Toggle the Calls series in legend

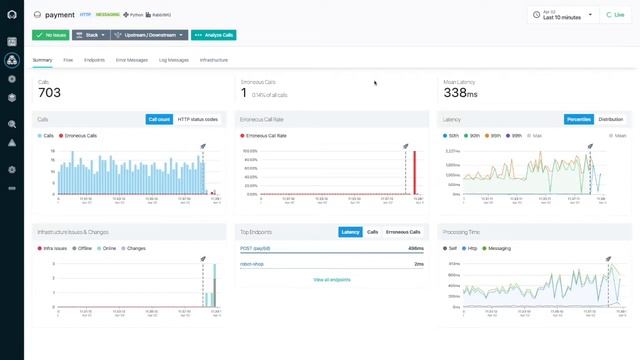46,136
